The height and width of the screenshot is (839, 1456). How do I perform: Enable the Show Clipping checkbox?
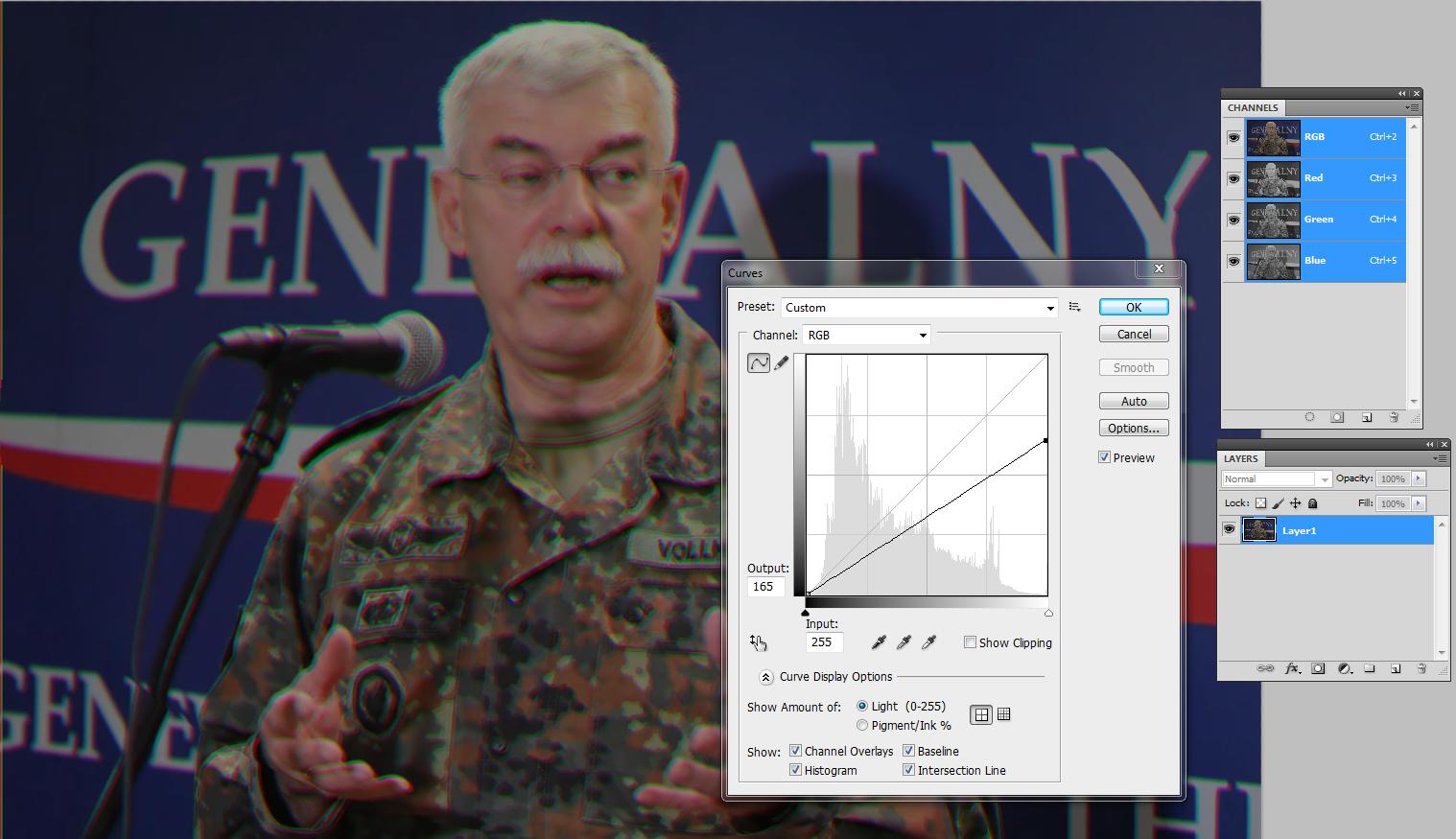click(970, 642)
